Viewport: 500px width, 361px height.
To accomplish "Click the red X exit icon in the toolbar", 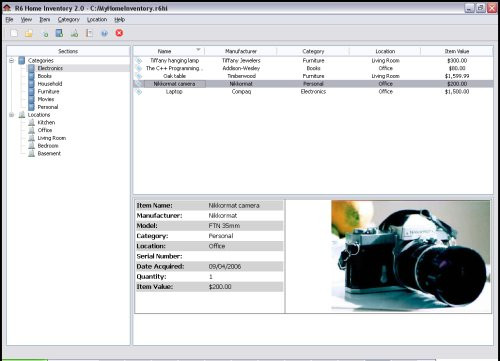I will 119,33.
